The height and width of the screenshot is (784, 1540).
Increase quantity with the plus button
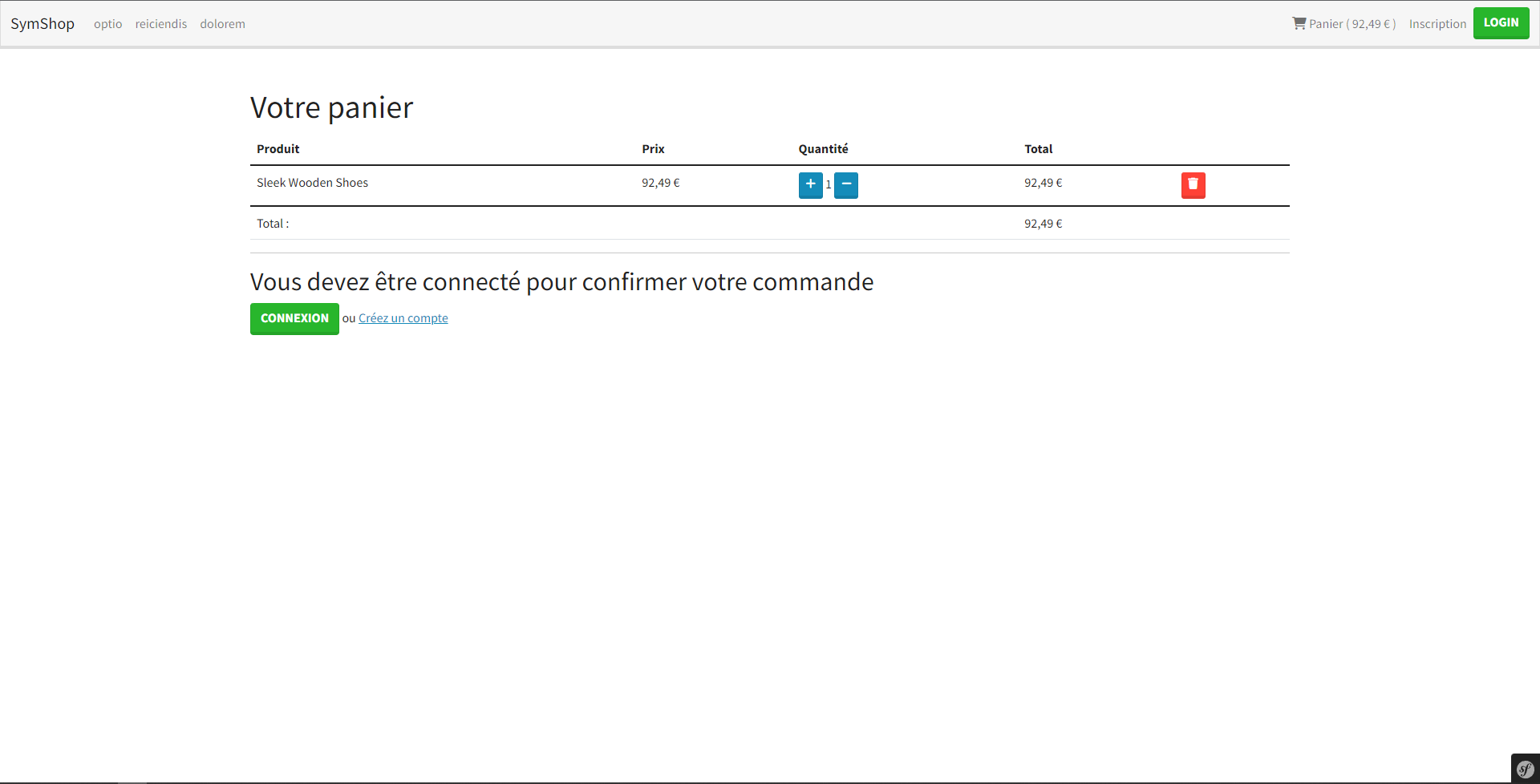[x=810, y=184]
